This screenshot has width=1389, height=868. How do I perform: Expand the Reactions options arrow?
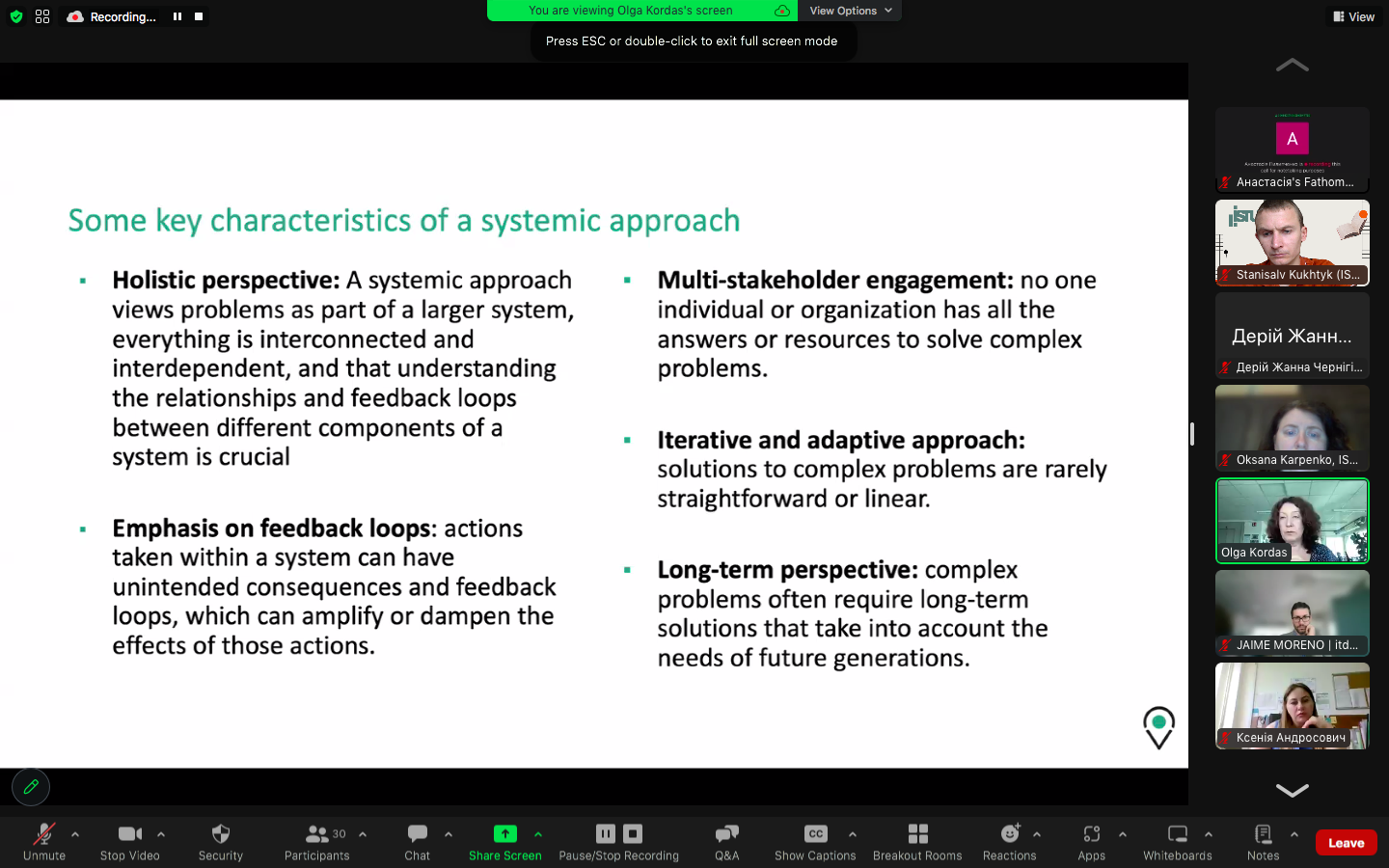pos(1037,834)
